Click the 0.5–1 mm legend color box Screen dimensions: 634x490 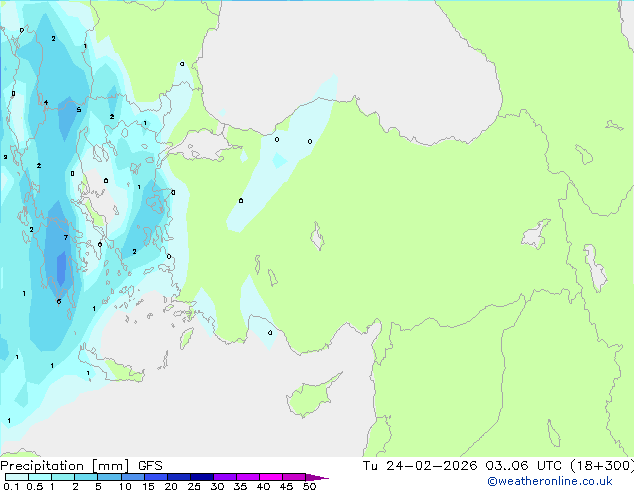click(x=40, y=477)
